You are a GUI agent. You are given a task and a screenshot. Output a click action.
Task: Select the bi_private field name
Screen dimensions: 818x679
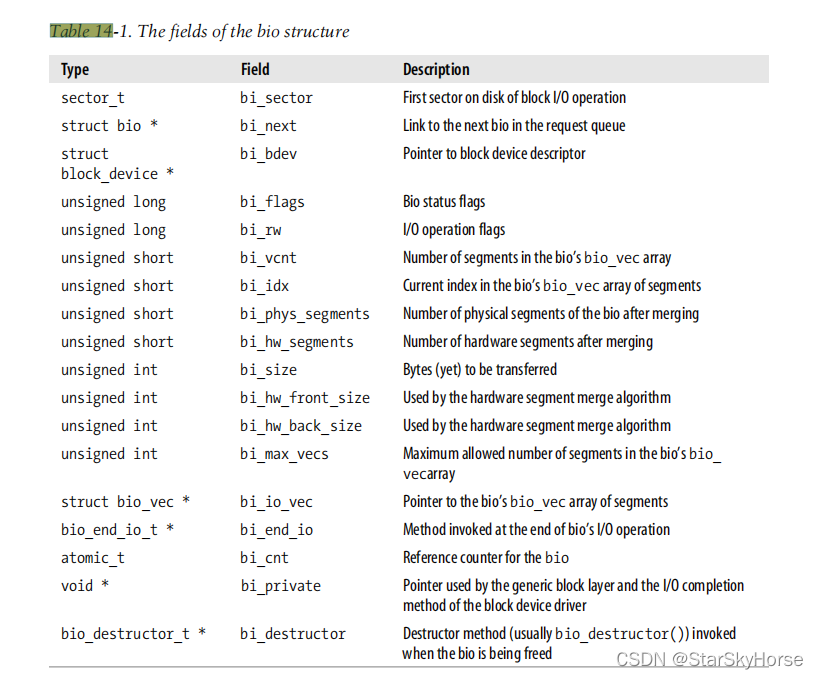pyautogui.click(x=280, y=586)
